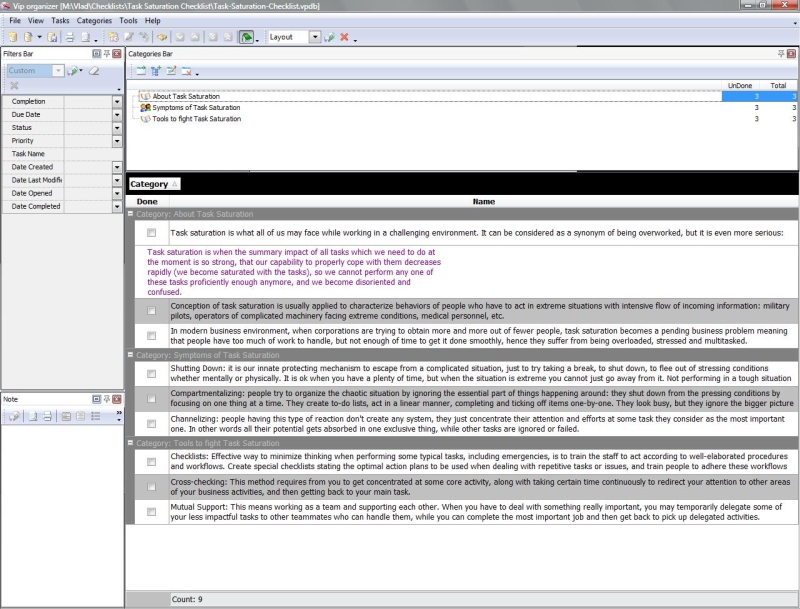Viewport: 800px width, 609px height.
Task: Click the green highlighted toolbar icon
Action: click(246, 37)
